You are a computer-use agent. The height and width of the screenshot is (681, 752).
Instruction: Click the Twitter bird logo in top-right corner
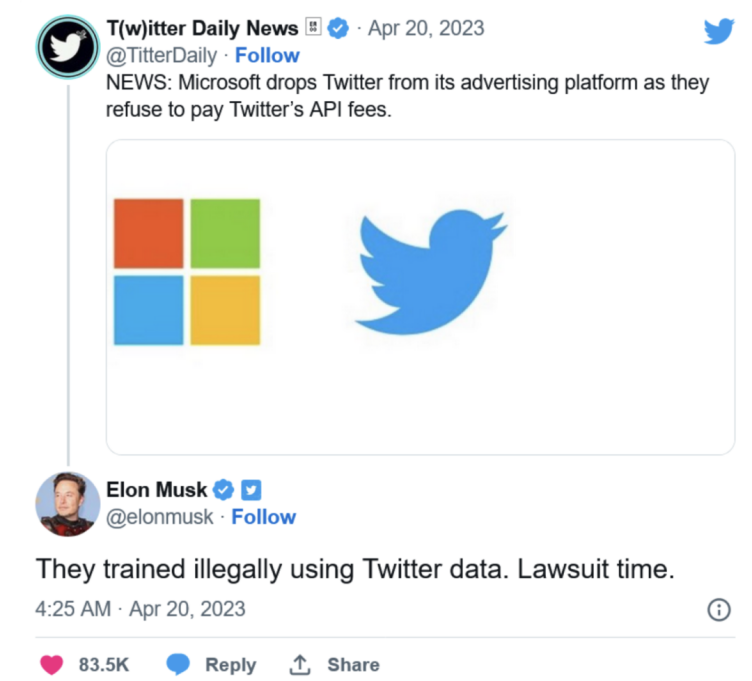point(718,31)
